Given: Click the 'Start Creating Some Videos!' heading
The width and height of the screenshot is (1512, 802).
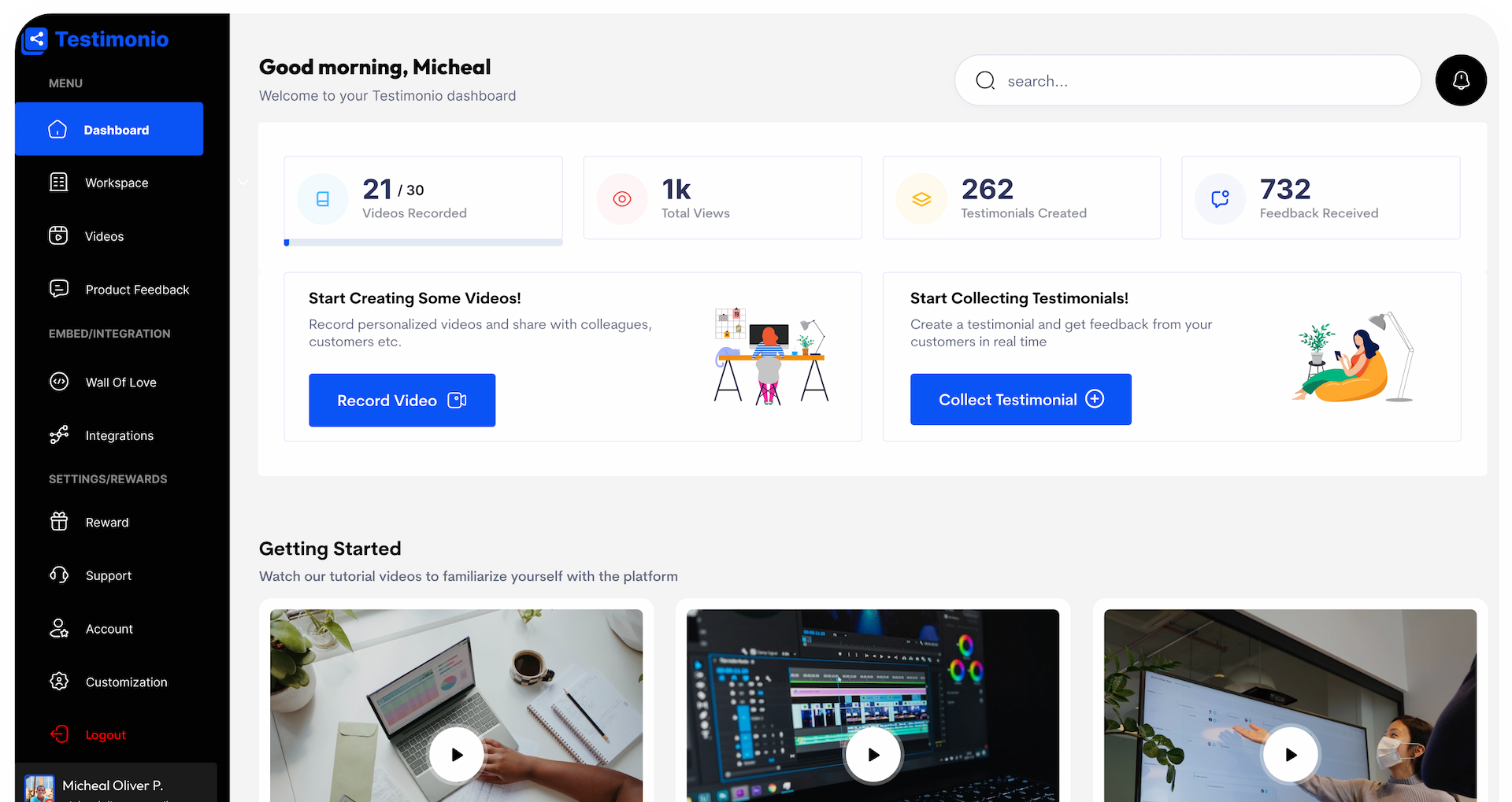Looking at the screenshot, I should pos(415,298).
